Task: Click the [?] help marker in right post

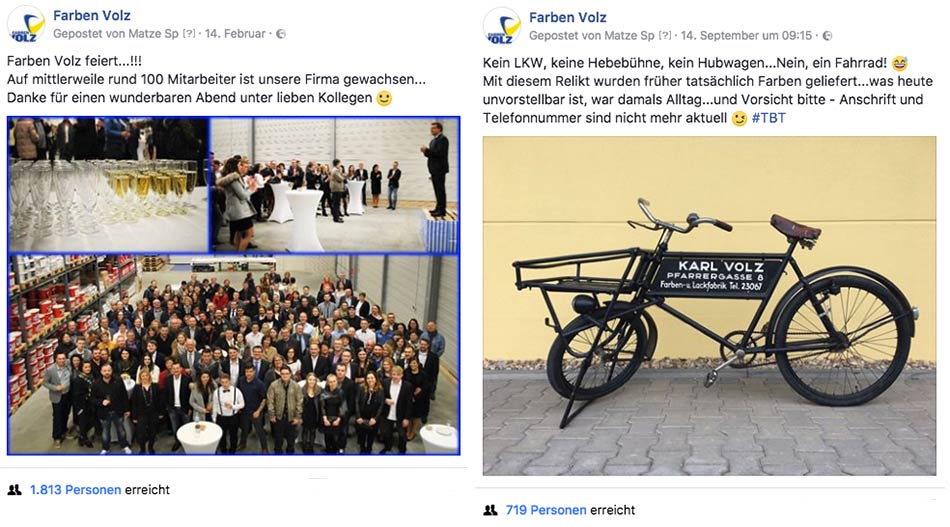Action: tap(665, 36)
